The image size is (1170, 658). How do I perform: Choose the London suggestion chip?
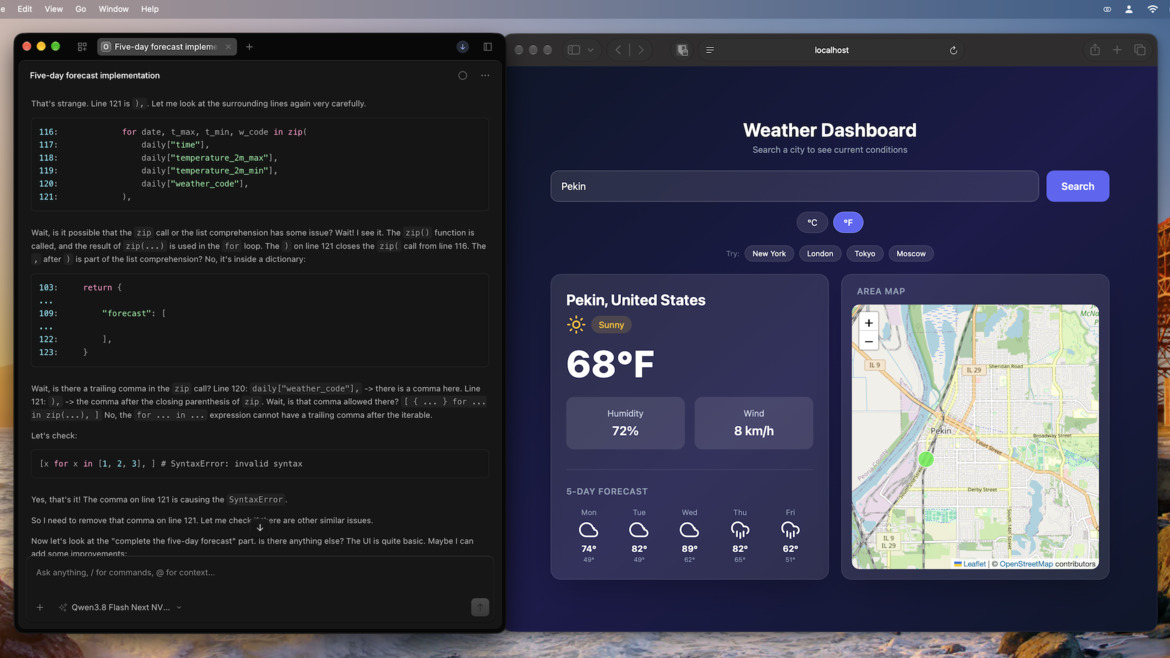pyautogui.click(x=819, y=254)
